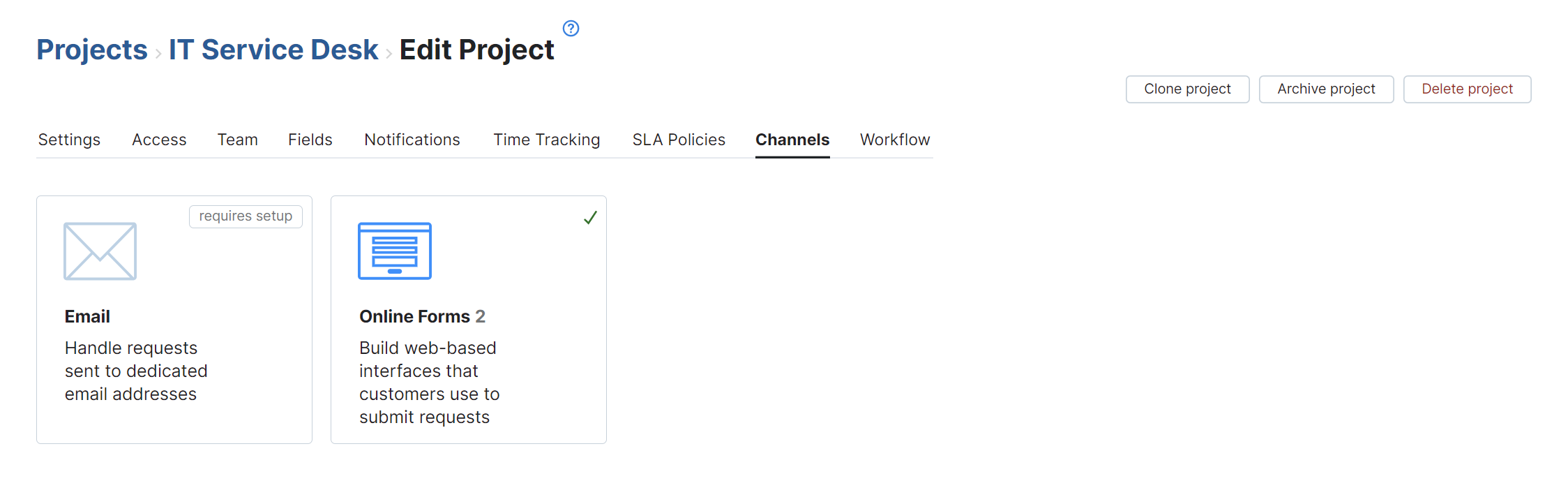This screenshot has height=481, width=1568.
Task: Switch to the Fields tab
Action: pyautogui.click(x=310, y=140)
